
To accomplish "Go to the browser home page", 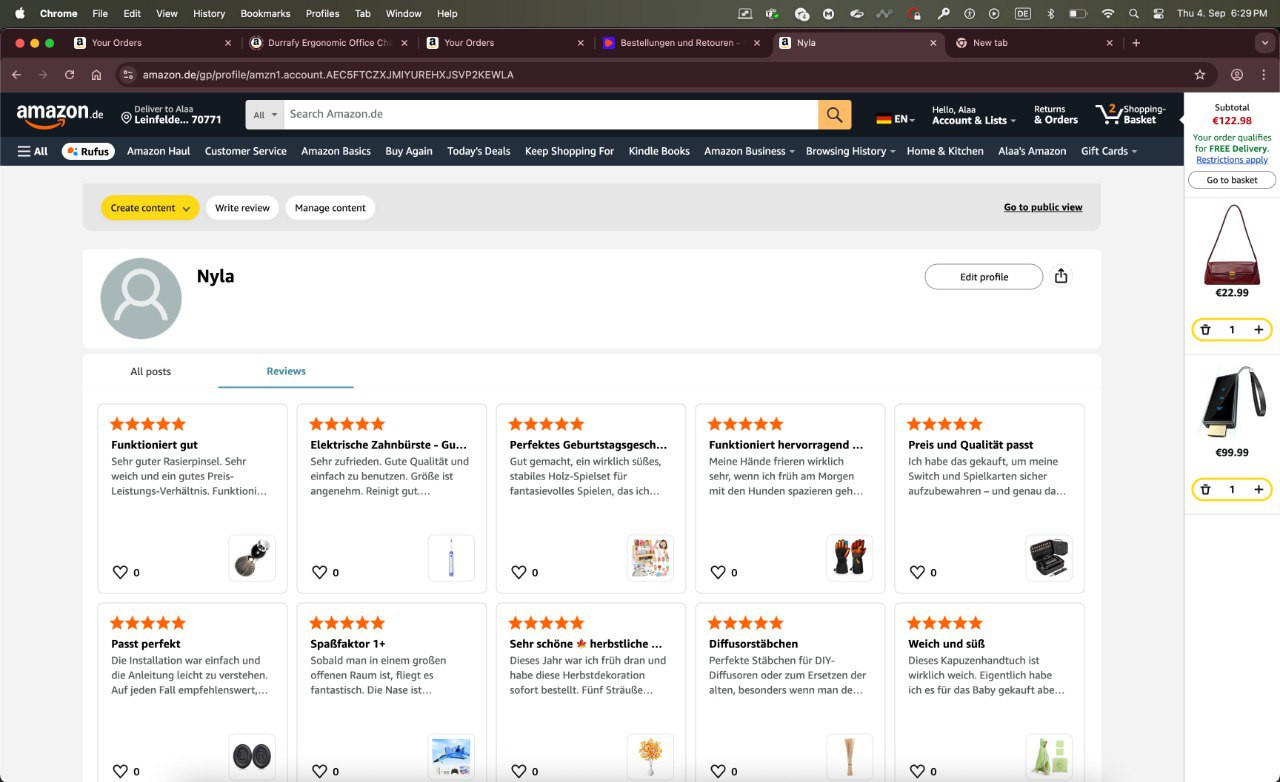I will pyautogui.click(x=96, y=75).
